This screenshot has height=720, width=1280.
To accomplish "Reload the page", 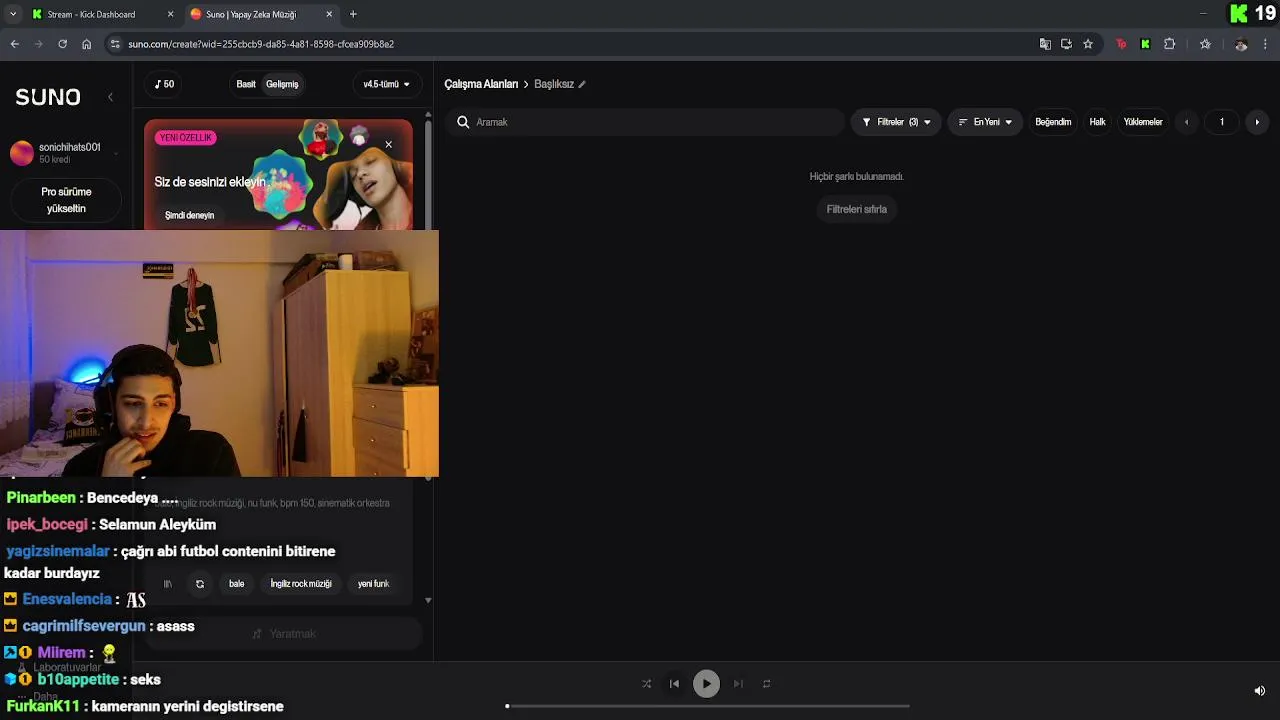I will click(x=62, y=44).
